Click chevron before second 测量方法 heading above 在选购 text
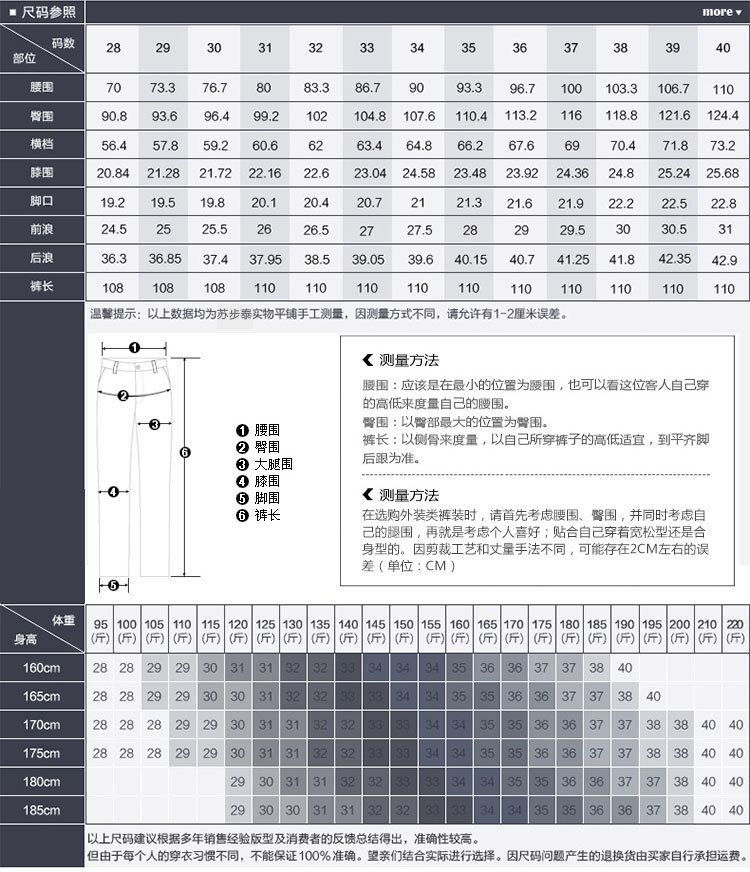Viewport: 750px width, 872px height. pyautogui.click(x=367, y=494)
